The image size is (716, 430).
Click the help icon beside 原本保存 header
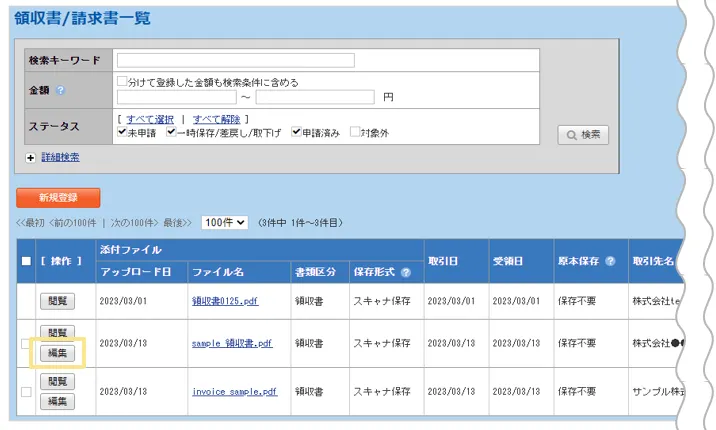click(x=610, y=261)
